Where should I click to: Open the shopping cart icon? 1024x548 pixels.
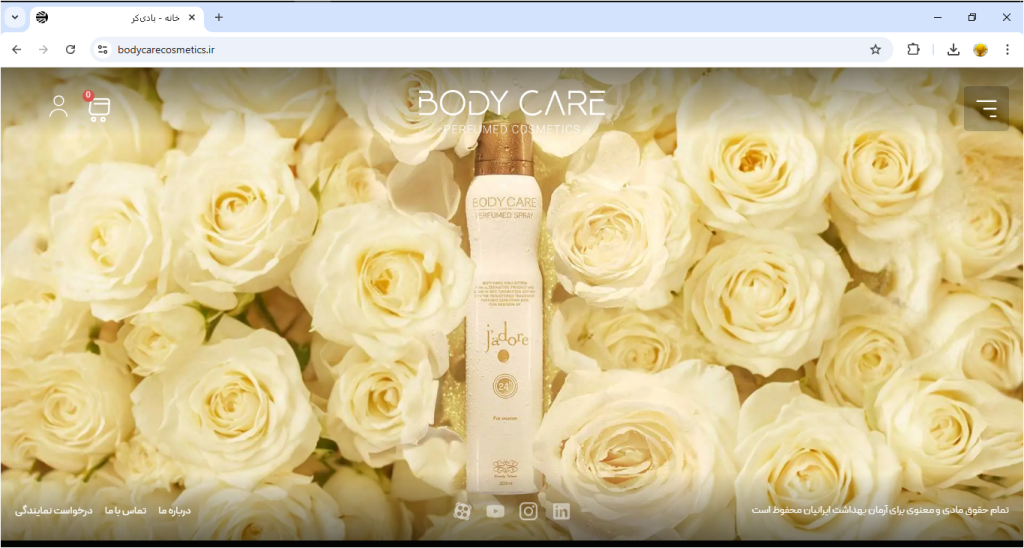pos(98,109)
